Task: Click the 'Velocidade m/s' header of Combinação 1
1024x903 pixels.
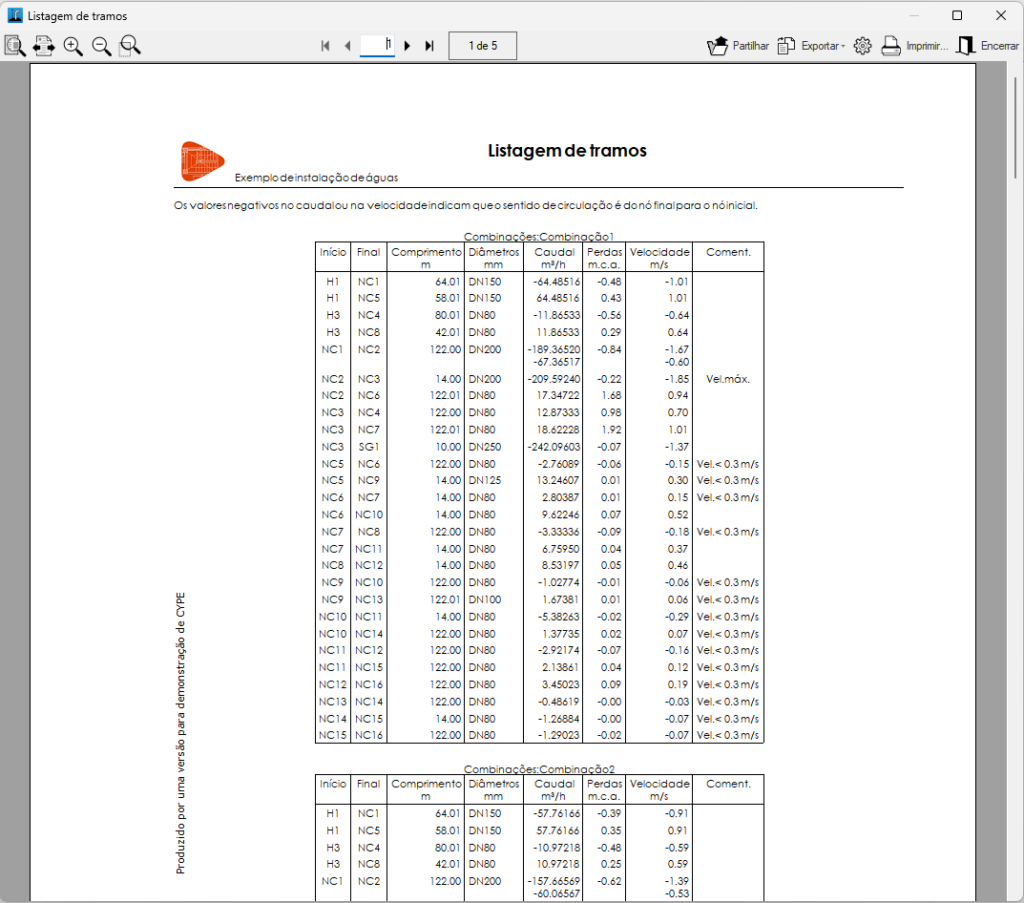Action: click(x=659, y=258)
